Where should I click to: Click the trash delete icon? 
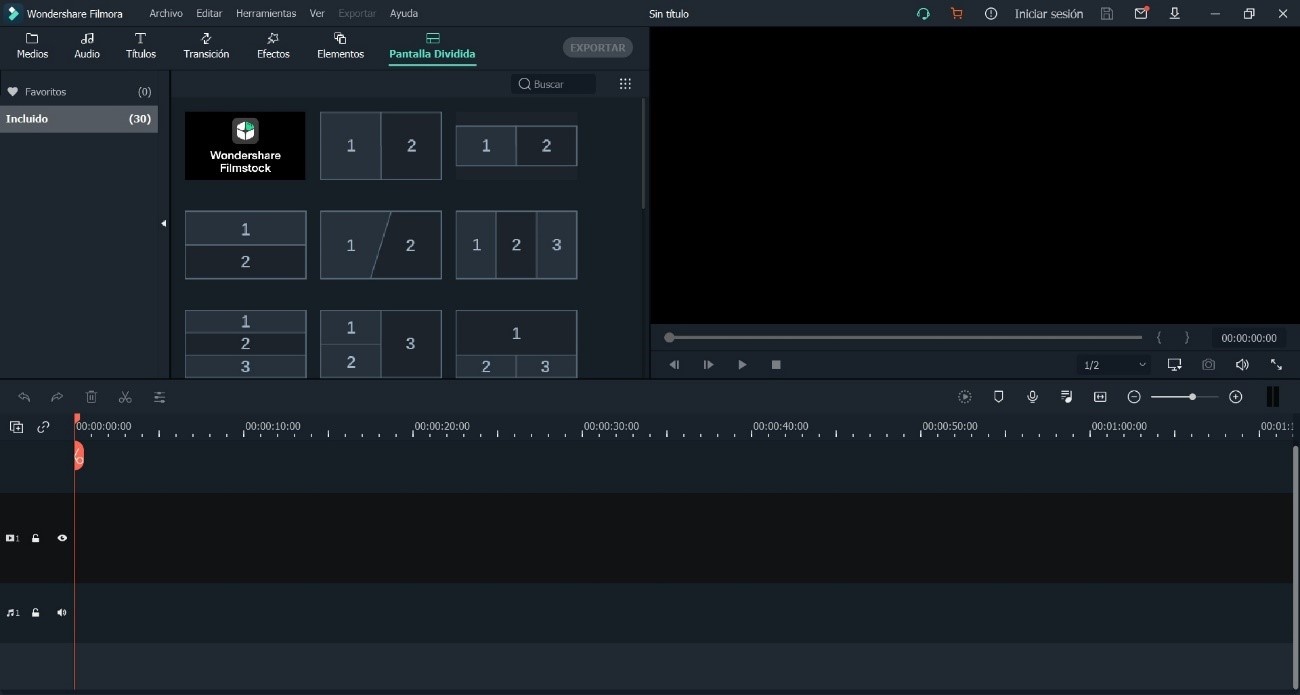click(x=91, y=397)
